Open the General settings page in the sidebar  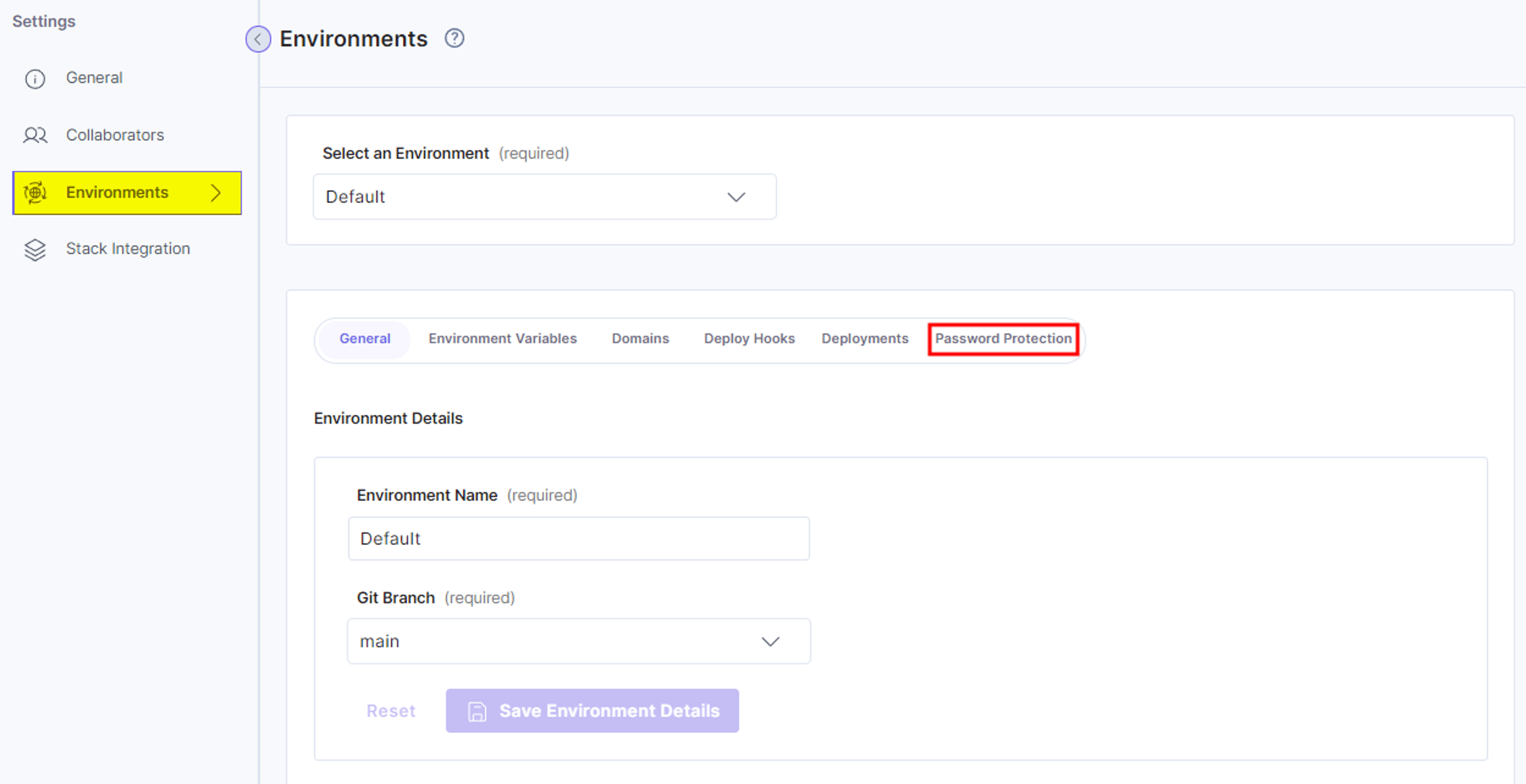(94, 77)
